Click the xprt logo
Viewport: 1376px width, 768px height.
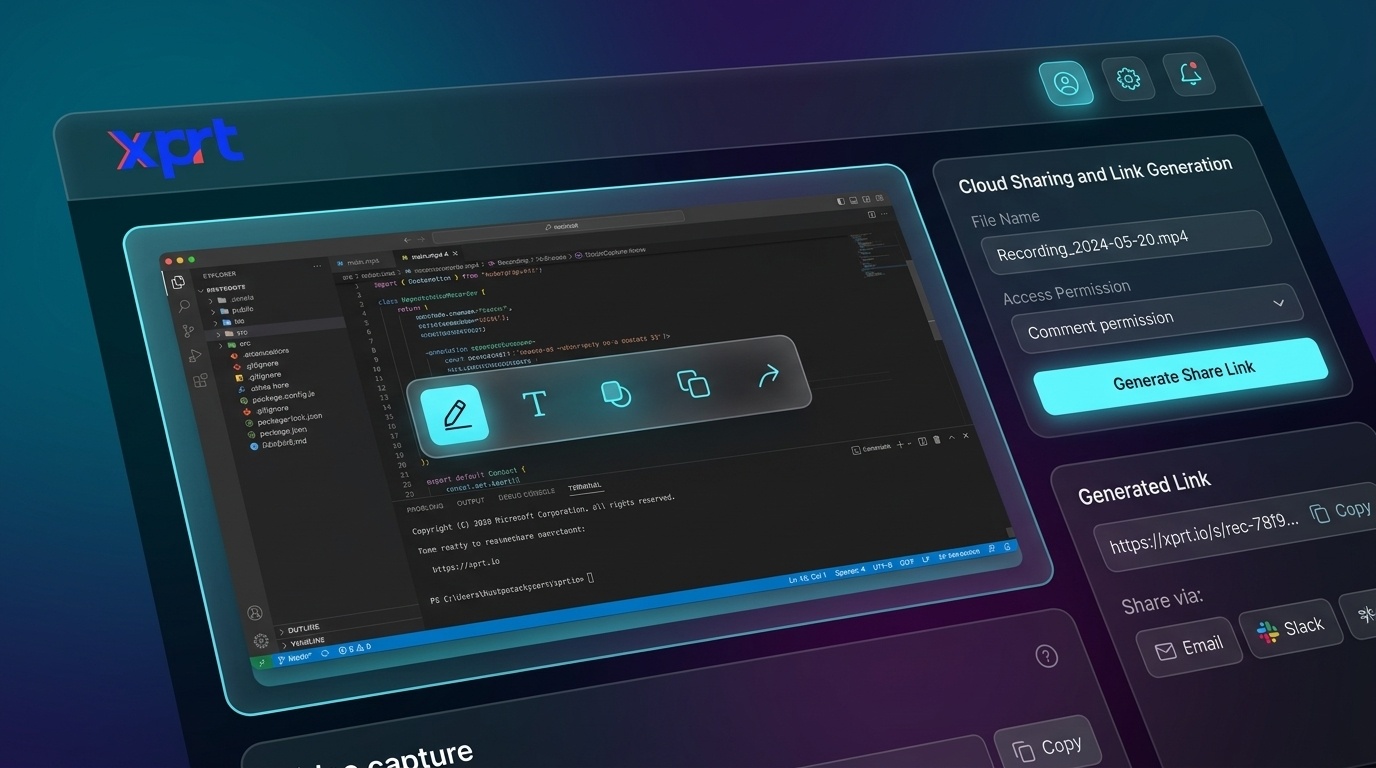[176, 148]
